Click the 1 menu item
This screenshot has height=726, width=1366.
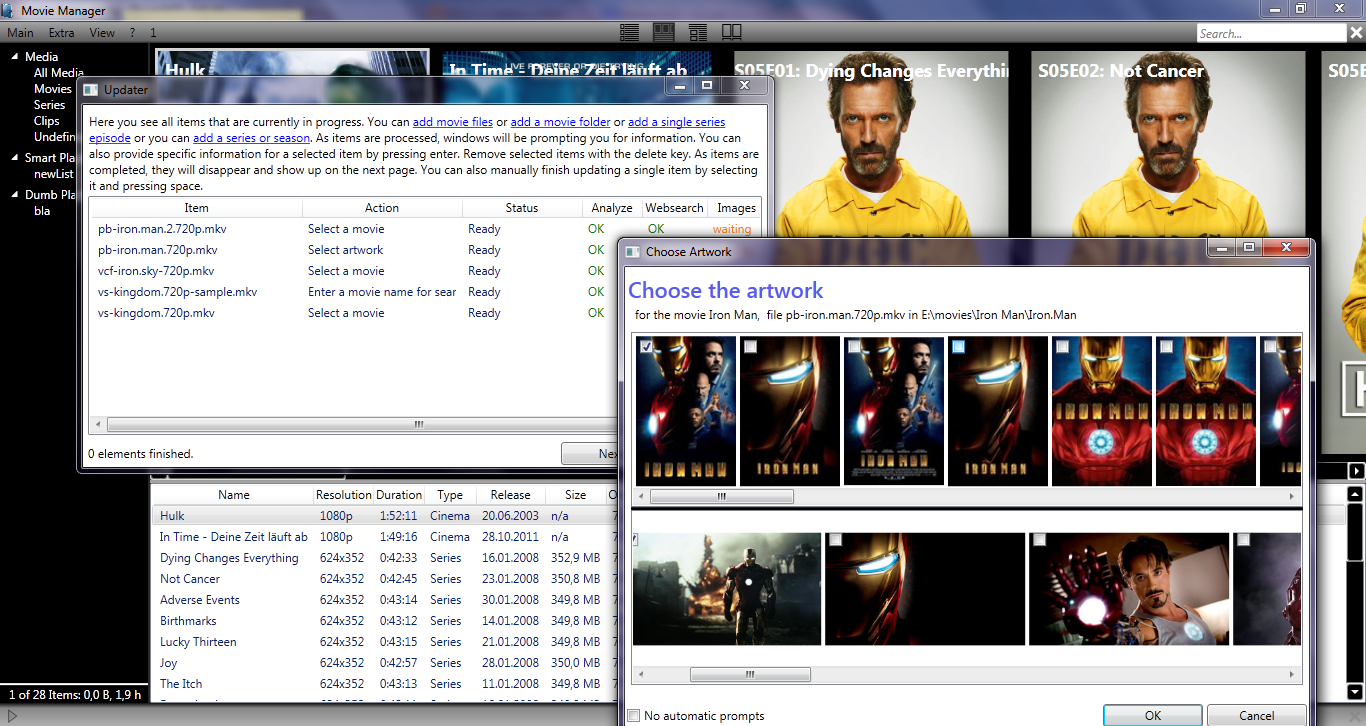[x=153, y=33]
